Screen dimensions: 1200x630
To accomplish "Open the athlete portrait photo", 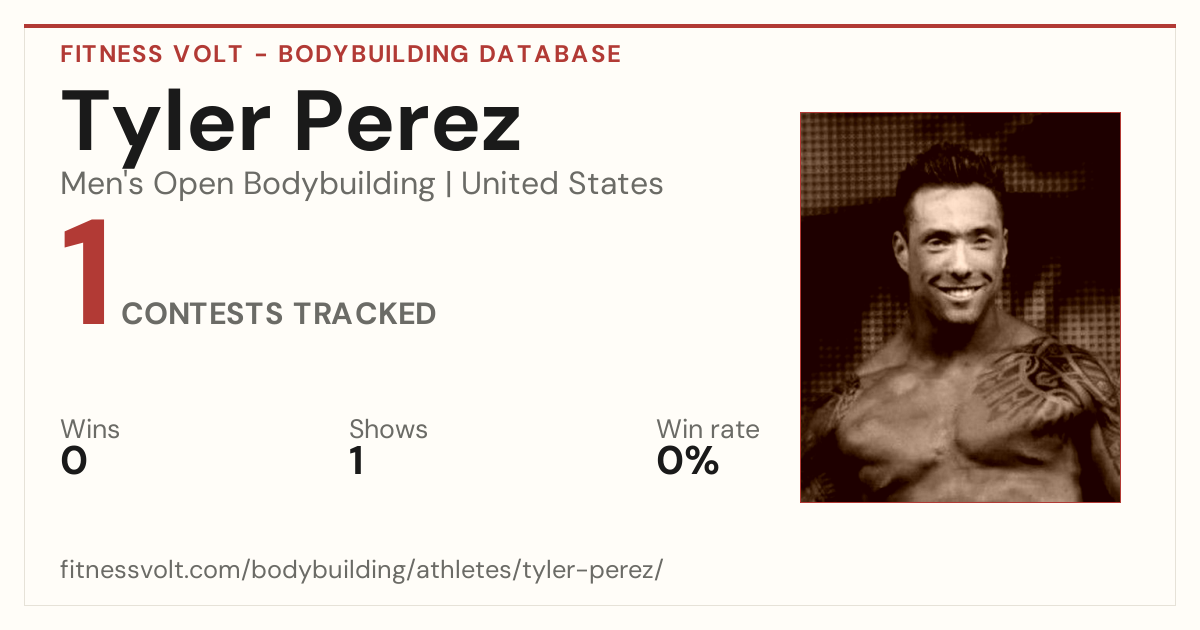I will pos(960,307).
